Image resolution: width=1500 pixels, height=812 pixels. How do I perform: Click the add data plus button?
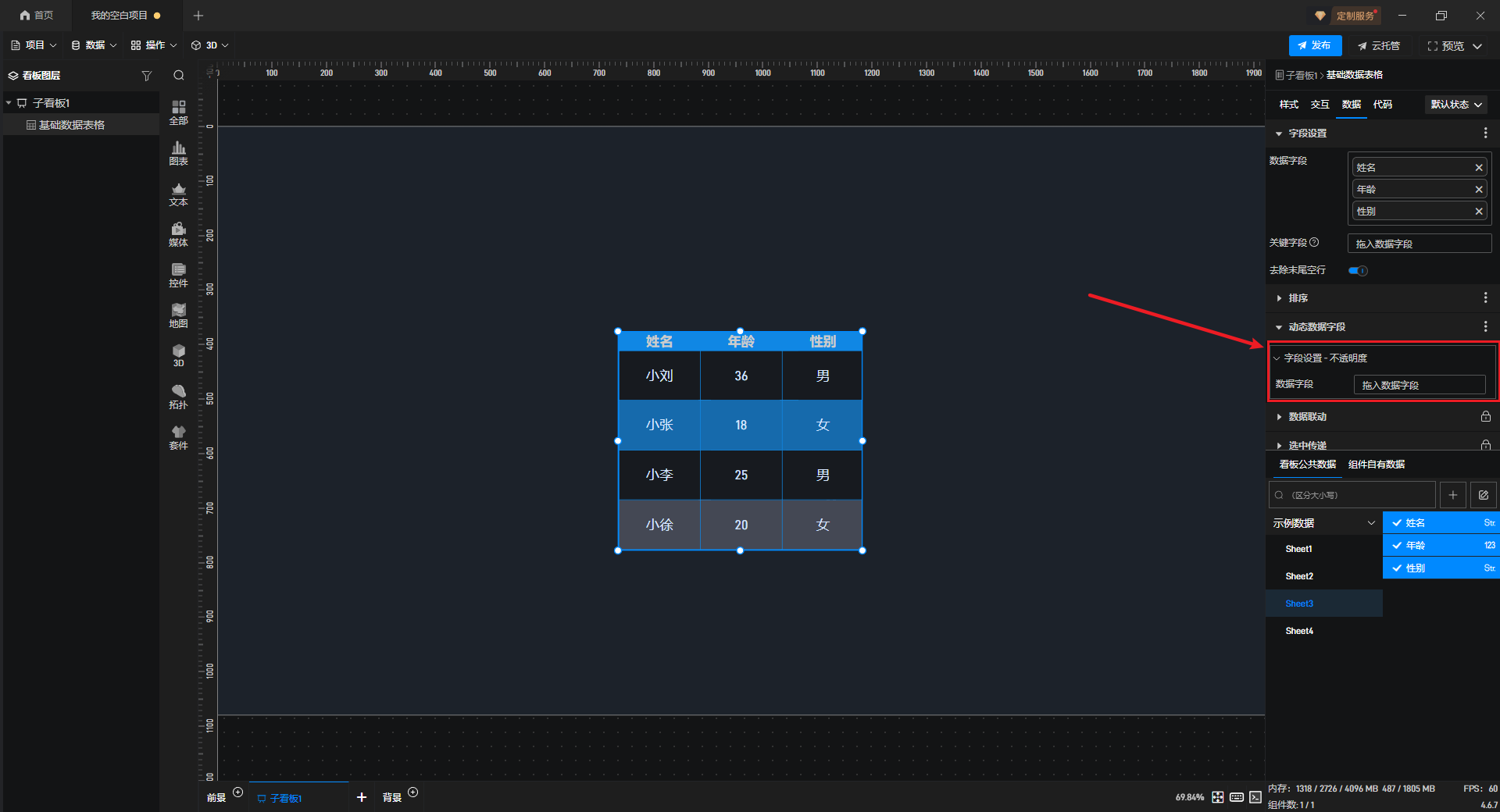click(1452, 495)
